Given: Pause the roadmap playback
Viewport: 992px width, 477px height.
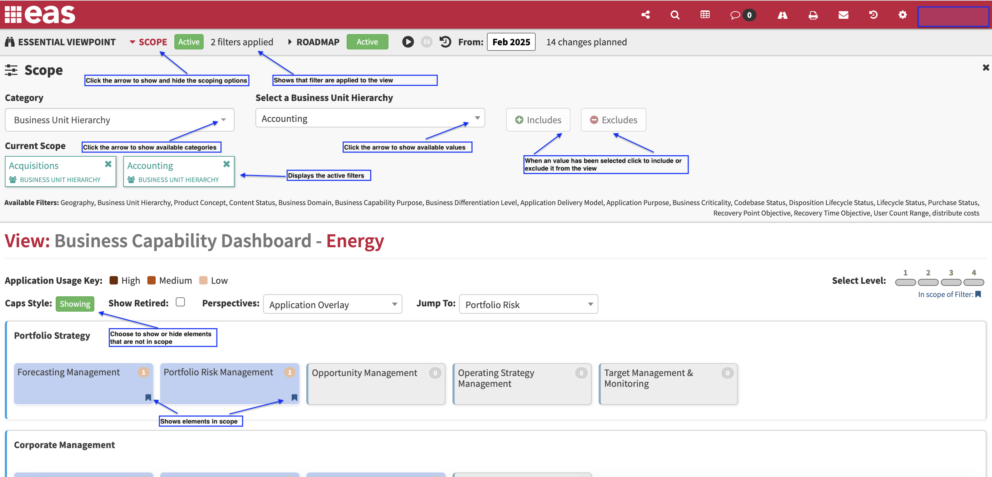Looking at the screenshot, I should click(x=426, y=42).
